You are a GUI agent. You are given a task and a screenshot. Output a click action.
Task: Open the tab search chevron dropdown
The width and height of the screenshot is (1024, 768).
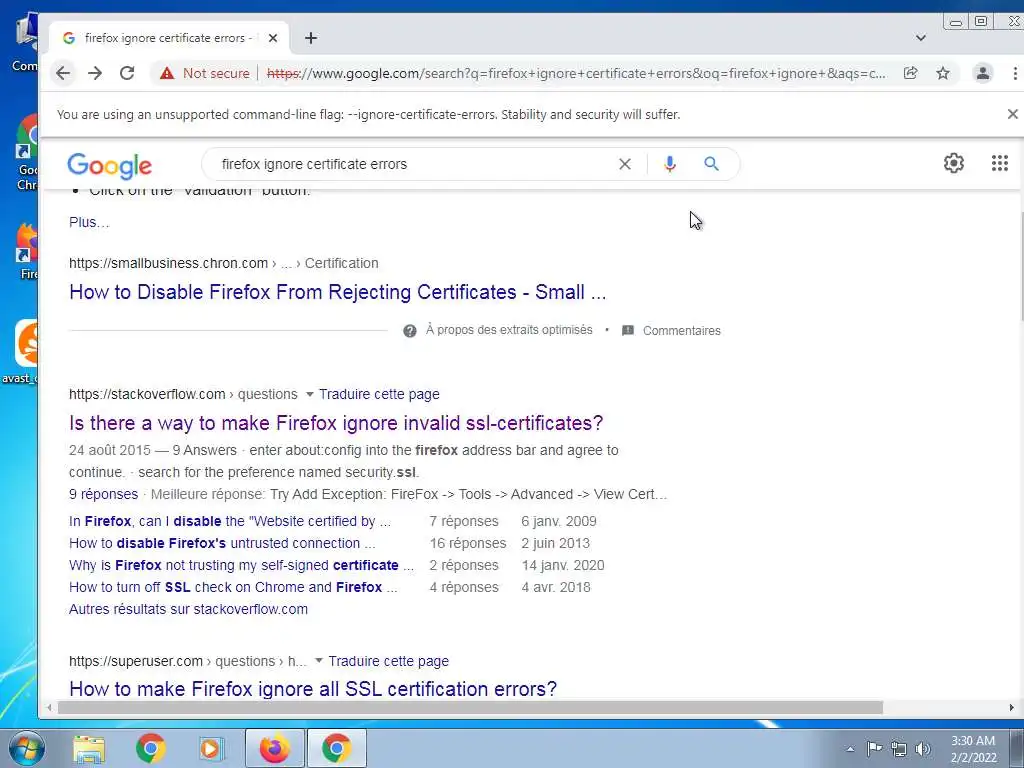pyautogui.click(x=921, y=38)
